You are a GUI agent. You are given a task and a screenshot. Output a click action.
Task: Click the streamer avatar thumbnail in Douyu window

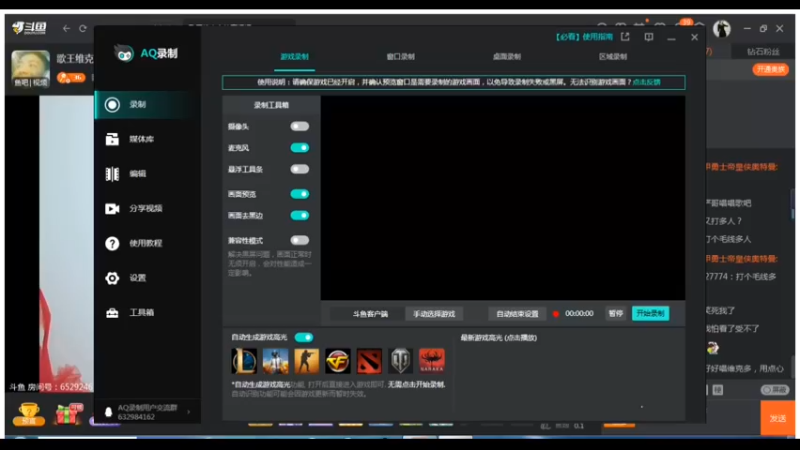point(31,68)
